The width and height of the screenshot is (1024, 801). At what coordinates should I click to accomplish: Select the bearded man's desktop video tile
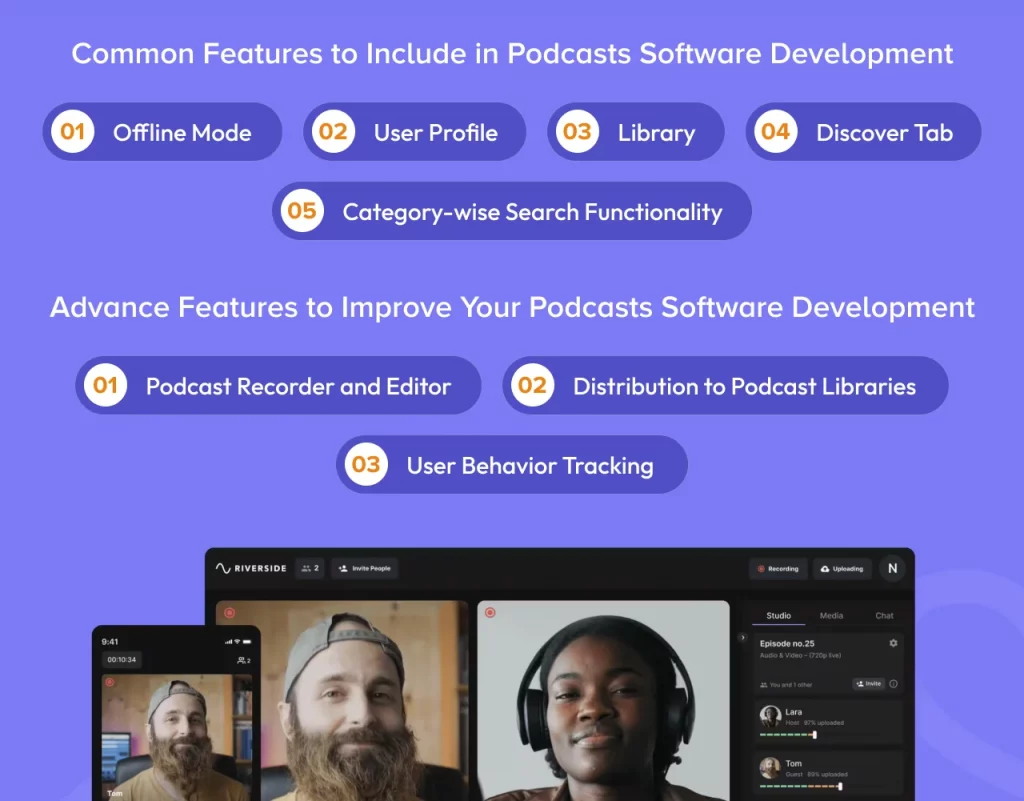click(342, 700)
